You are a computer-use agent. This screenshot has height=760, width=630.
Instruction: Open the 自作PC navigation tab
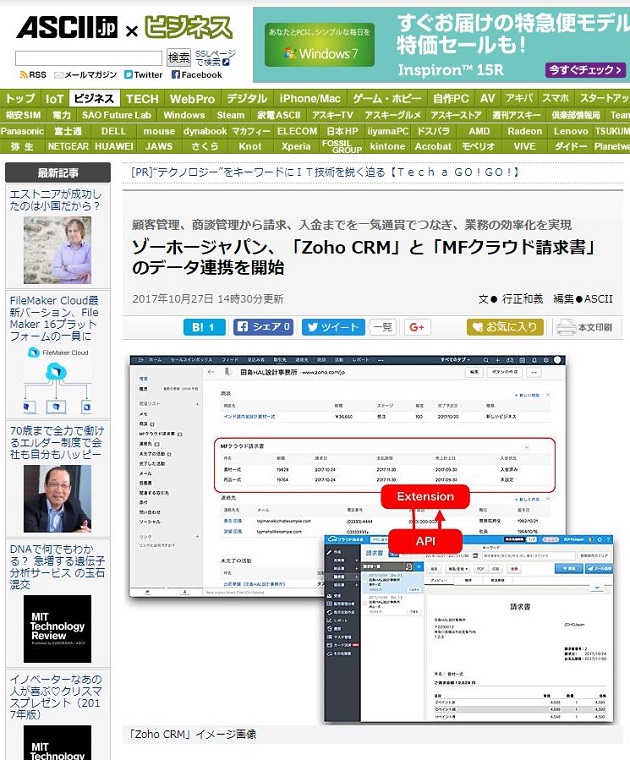tap(451, 98)
